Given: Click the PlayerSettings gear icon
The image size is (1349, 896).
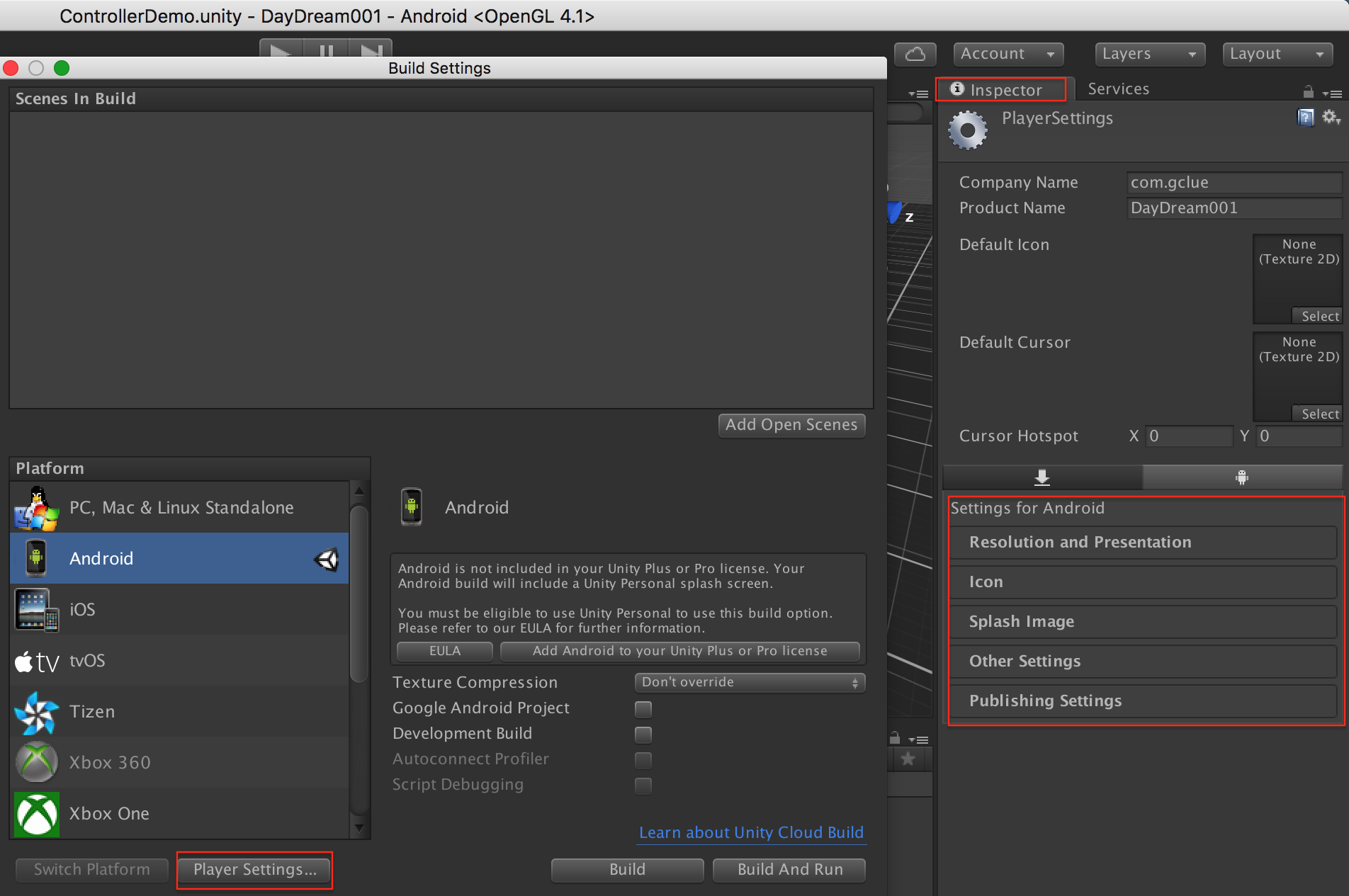Looking at the screenshot, I should click(x=968, y=130).
